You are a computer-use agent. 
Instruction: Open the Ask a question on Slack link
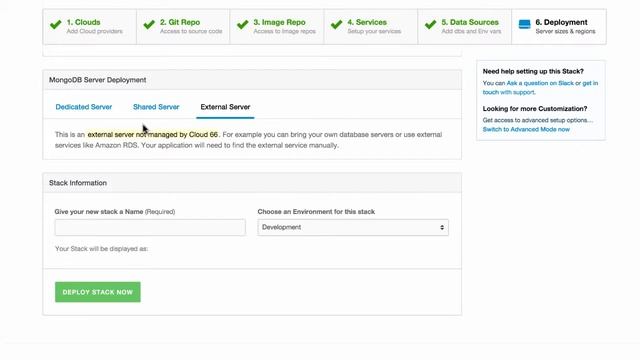pyautogui.click(x=540, y=83)
